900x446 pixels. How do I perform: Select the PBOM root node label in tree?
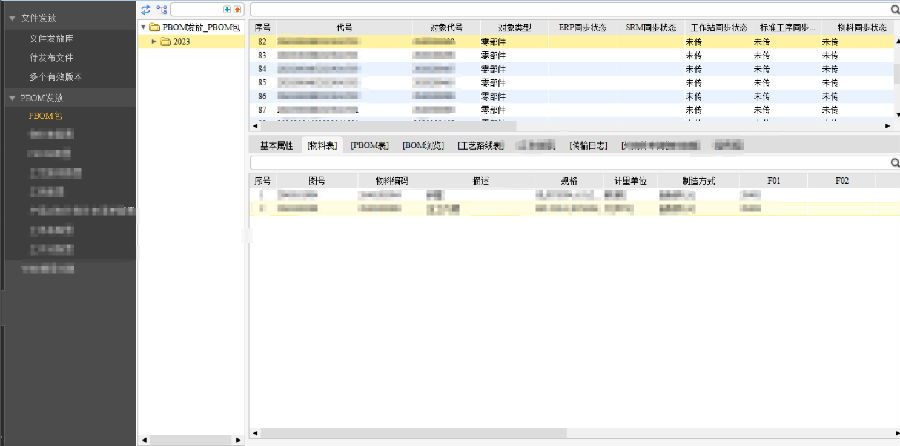(x=201, y=27)
